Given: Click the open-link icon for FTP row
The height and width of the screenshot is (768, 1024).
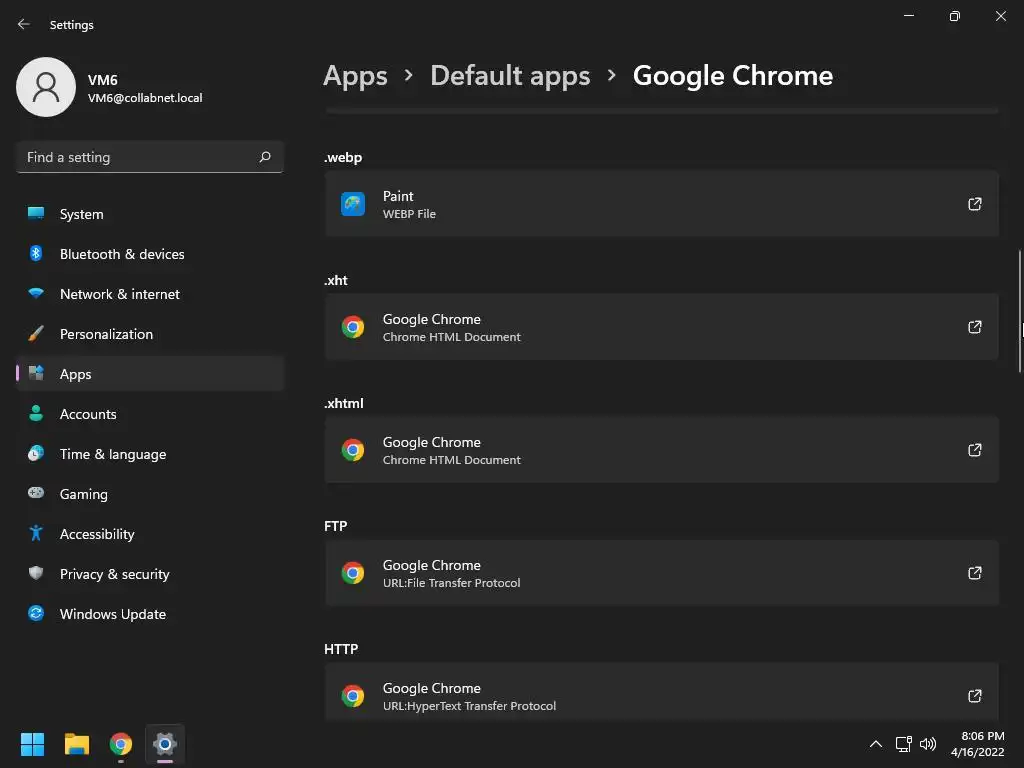Looking at the screenshot, I should [x=974, y=573].
